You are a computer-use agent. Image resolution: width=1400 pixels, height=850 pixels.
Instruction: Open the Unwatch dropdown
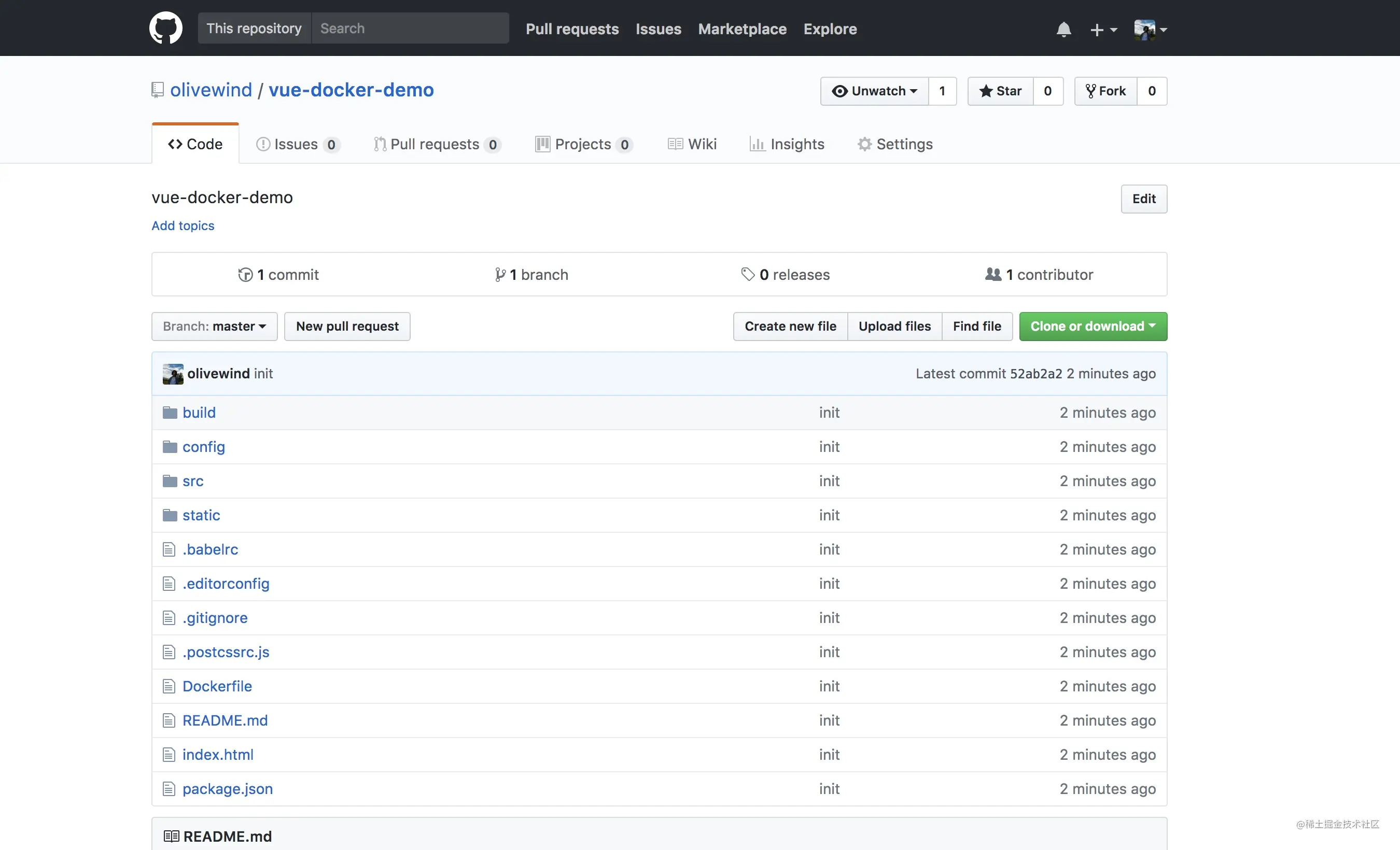(874, 91)
